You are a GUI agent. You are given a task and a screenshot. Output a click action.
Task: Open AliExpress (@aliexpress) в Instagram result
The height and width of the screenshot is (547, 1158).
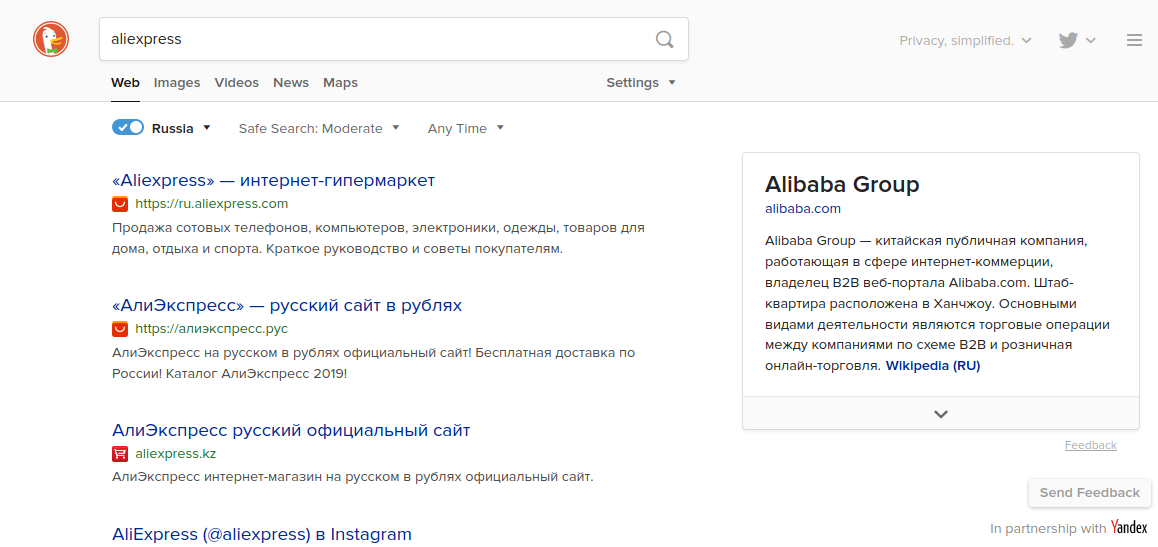pyautogui.click(x=262, y=534)
